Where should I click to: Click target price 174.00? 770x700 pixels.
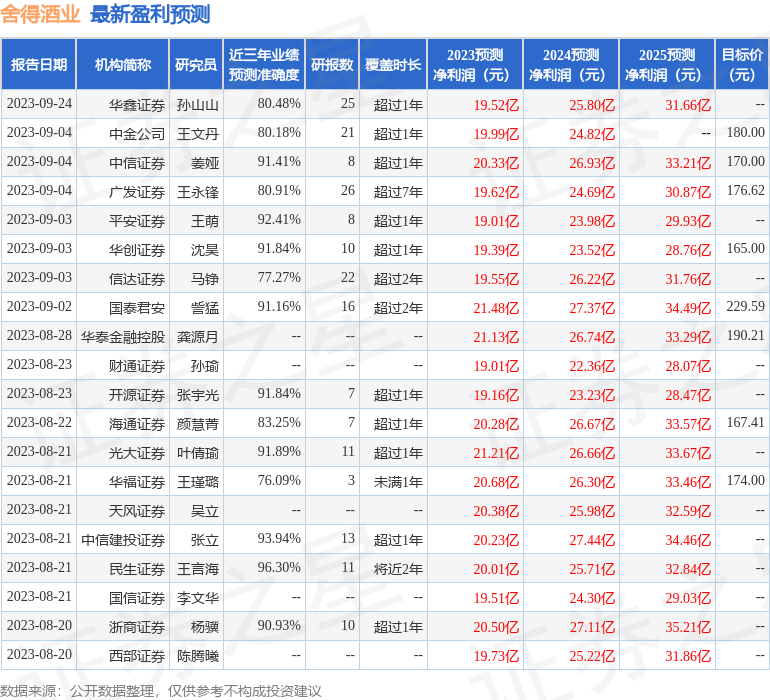[x=745, y=480]
